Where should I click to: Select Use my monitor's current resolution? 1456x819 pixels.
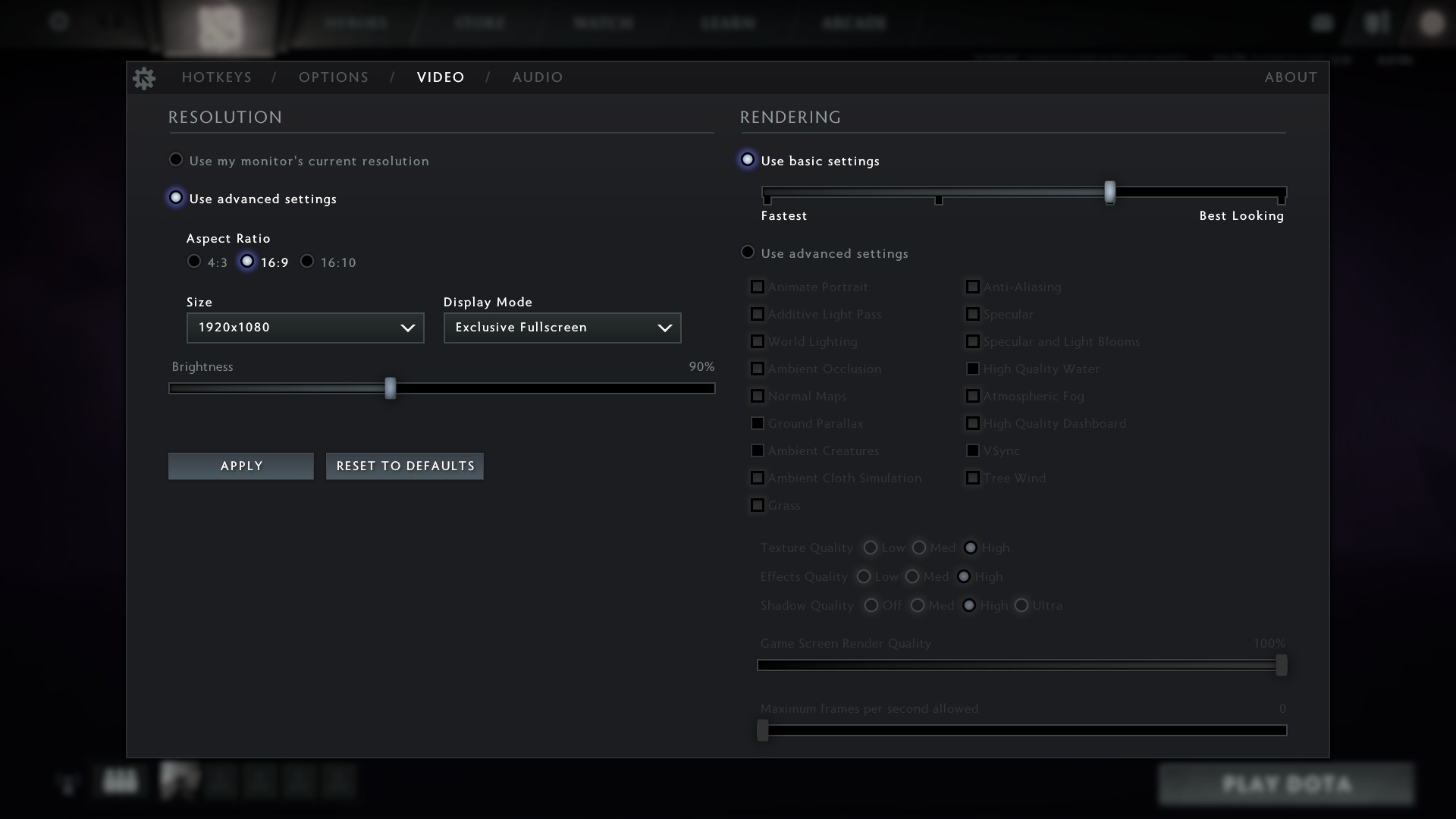tap(176, 160)
